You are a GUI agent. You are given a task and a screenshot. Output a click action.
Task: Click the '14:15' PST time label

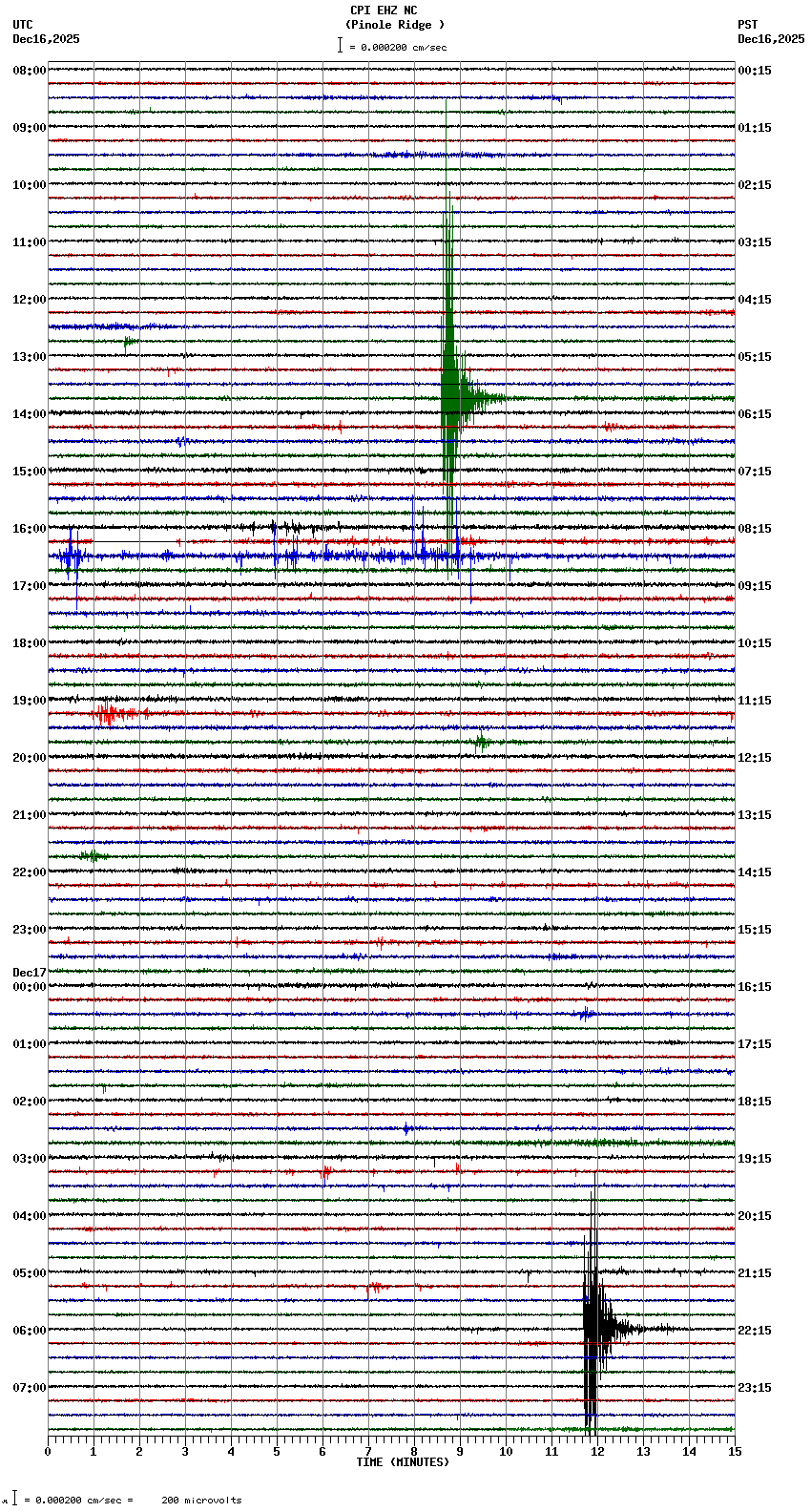pyautogui.click(x=755, y=872)
